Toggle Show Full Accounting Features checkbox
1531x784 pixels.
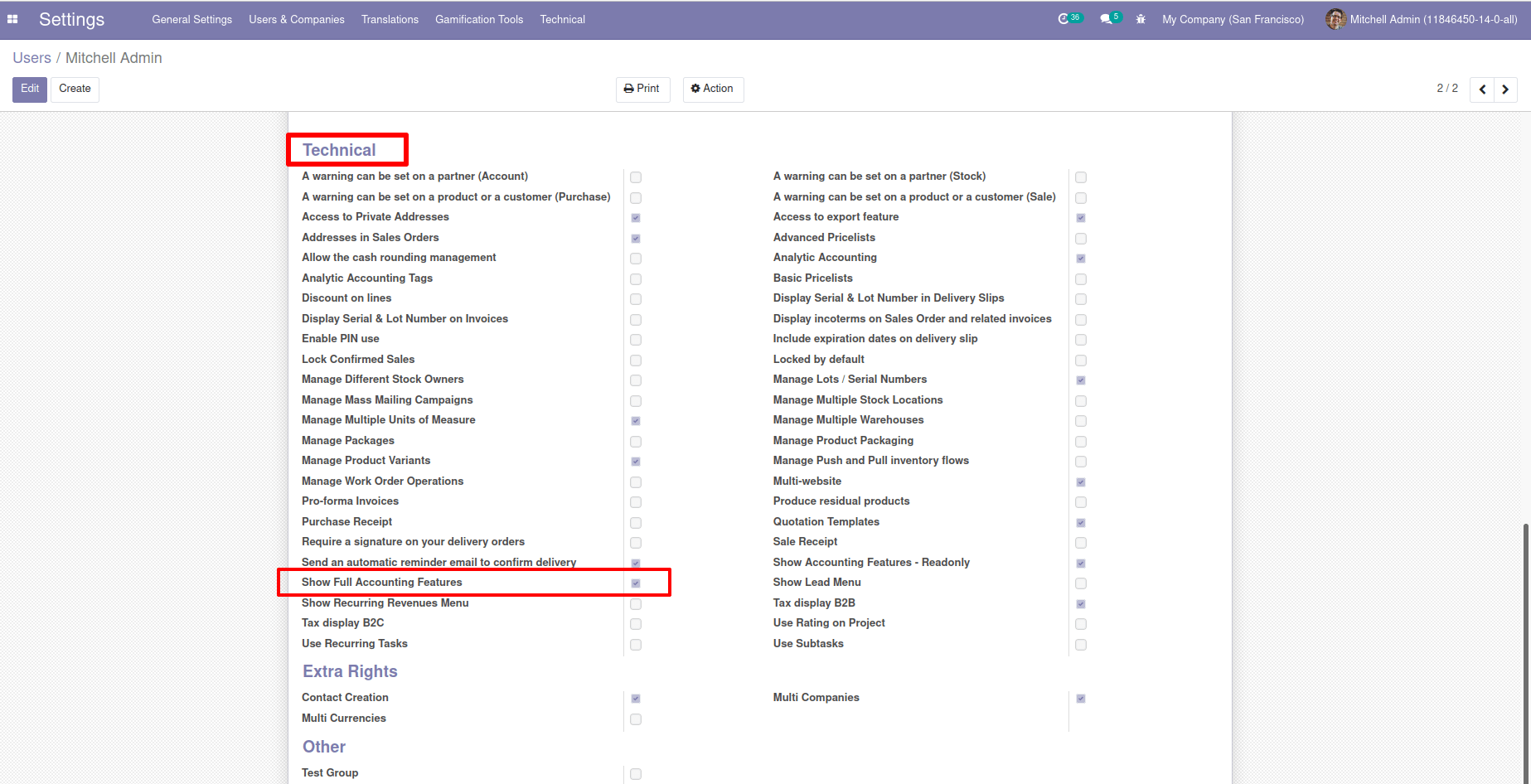(x=636, y=583)
